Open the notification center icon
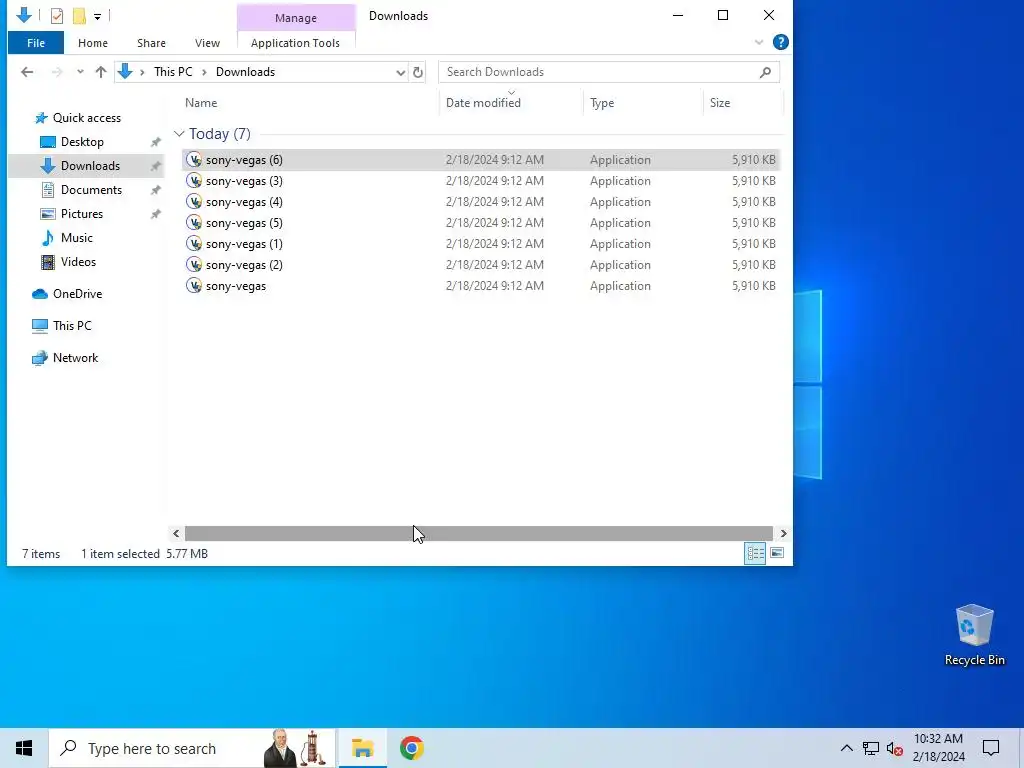Viewport: 1024px width, 768px height. (991, 748)
